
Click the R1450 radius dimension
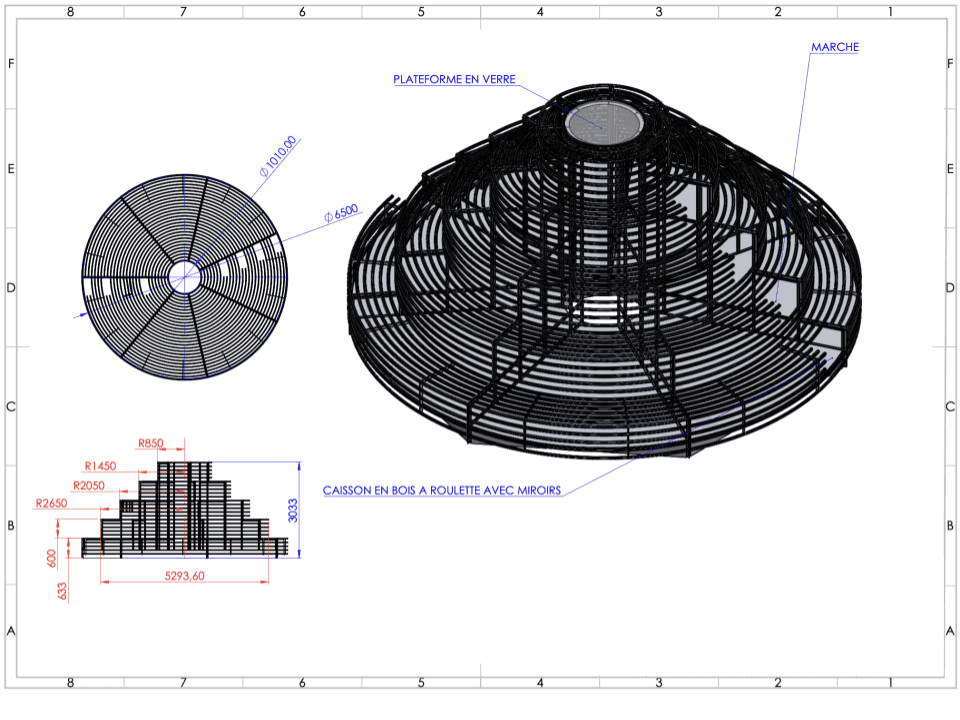coord(100,465)
